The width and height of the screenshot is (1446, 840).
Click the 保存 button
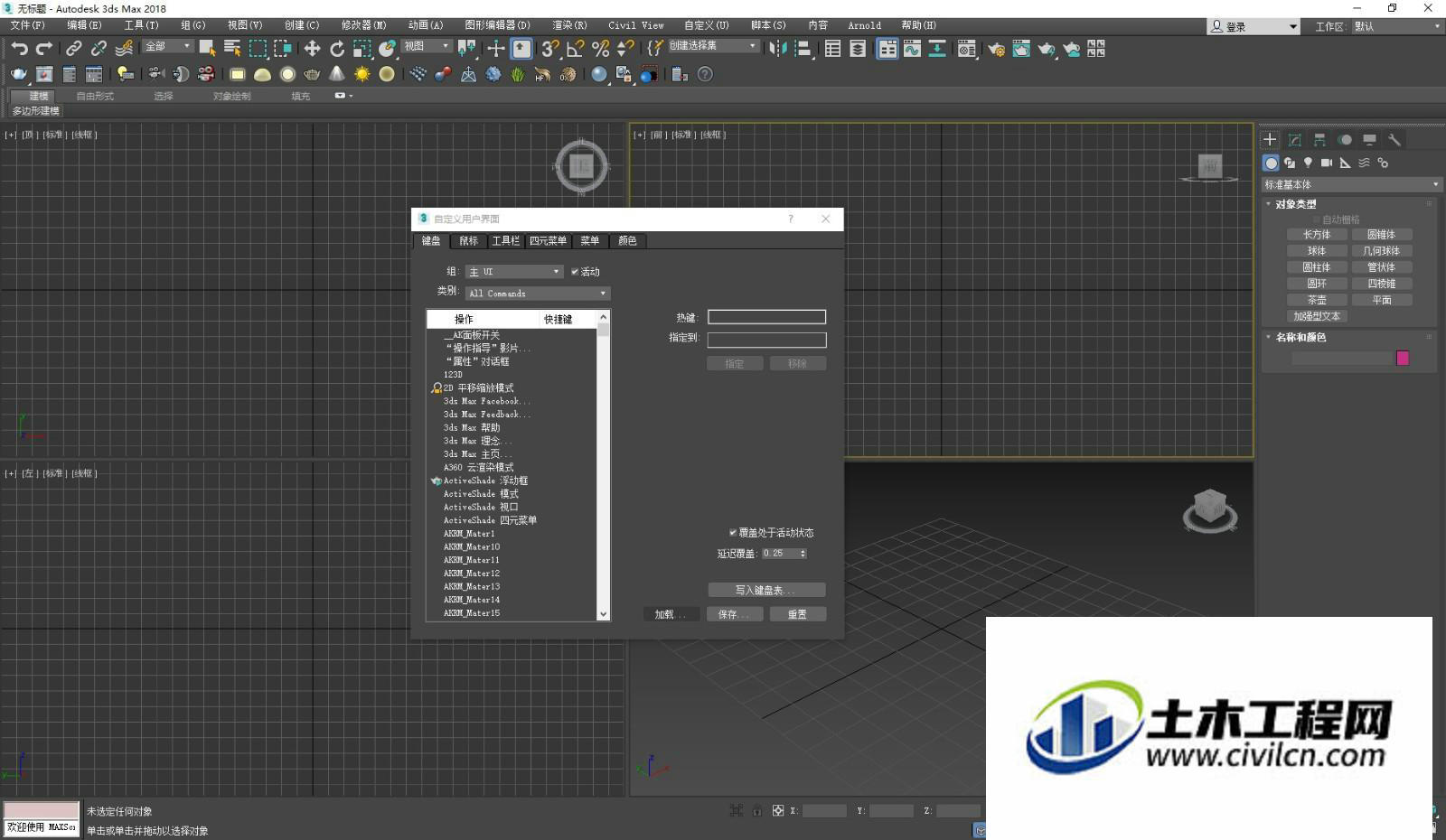pos(734,614)
